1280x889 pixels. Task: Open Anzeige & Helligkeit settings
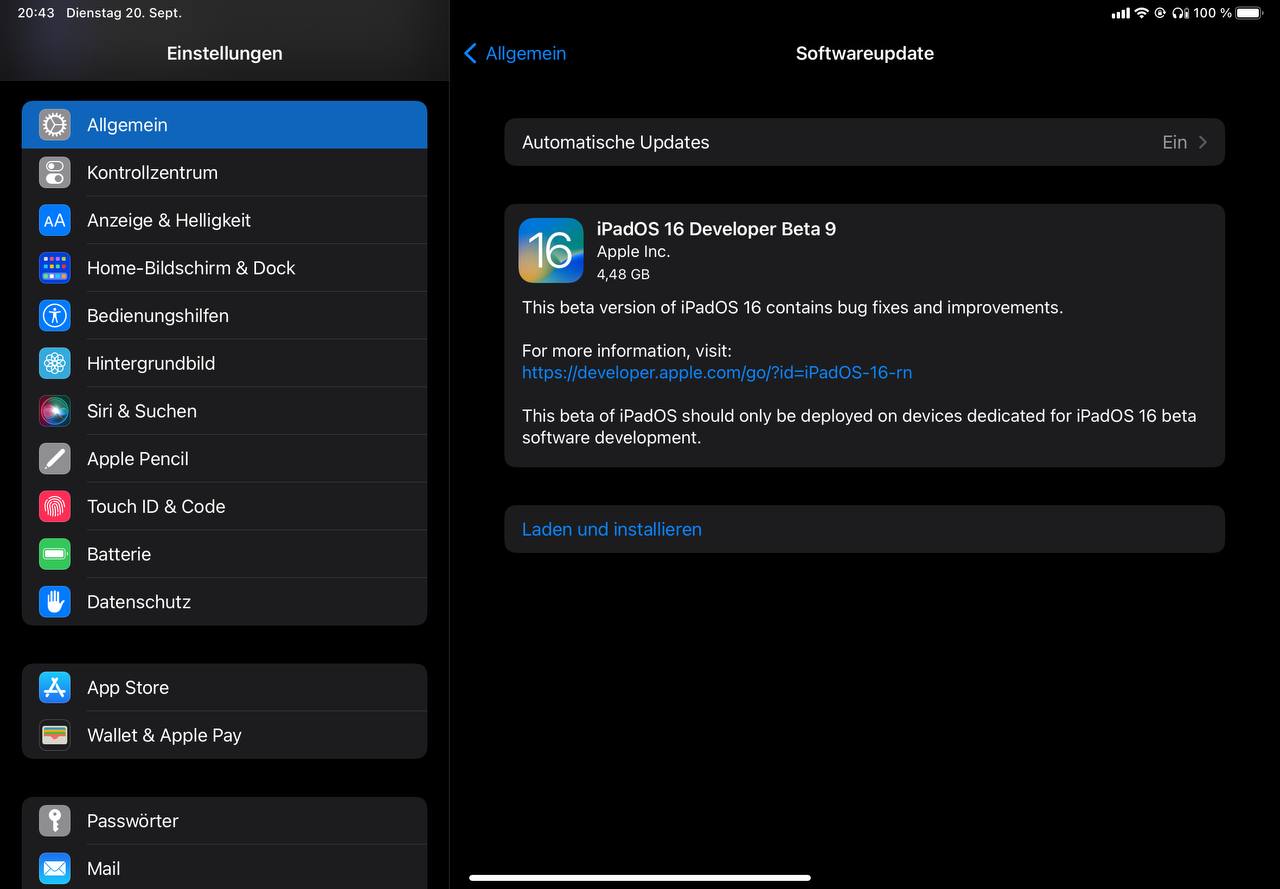[224, 220]
